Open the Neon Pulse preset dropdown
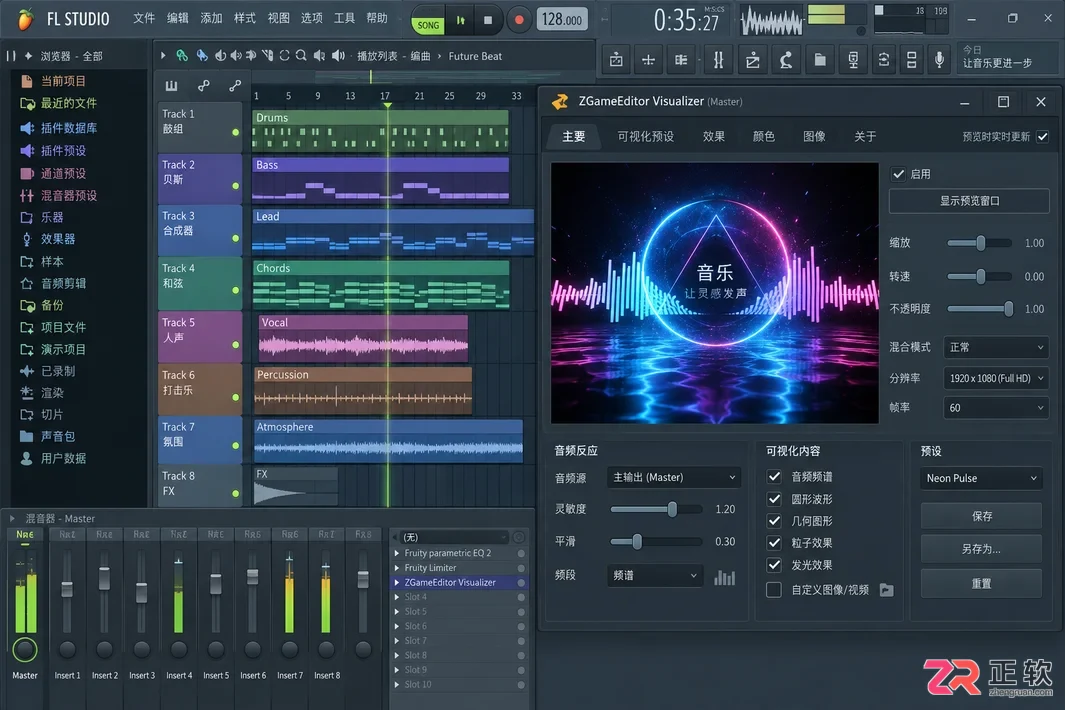 pyautogui.click(x=981, y=478)
